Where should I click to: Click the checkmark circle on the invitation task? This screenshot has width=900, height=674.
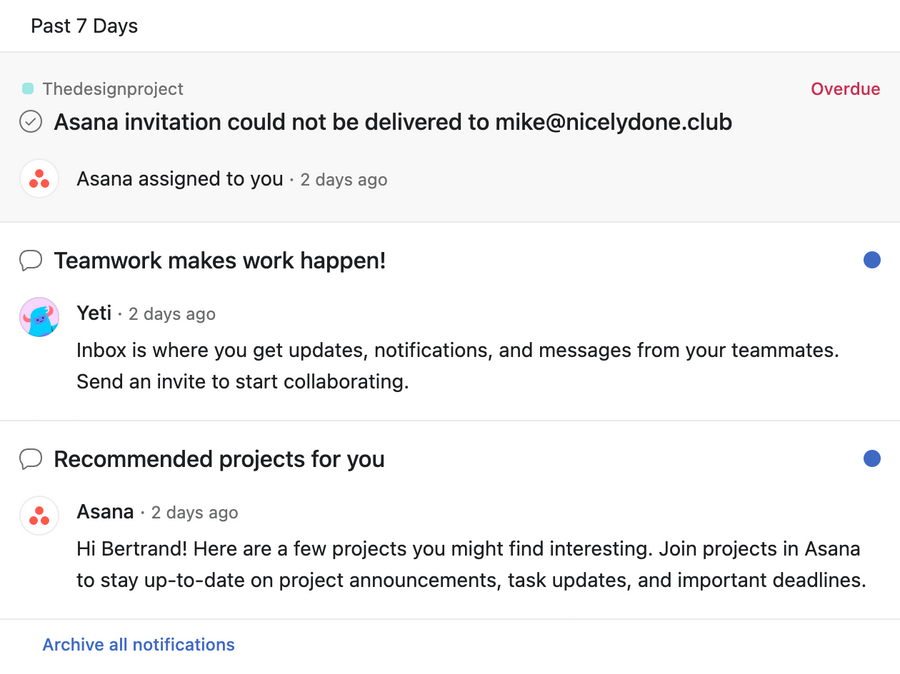[30, 121]
